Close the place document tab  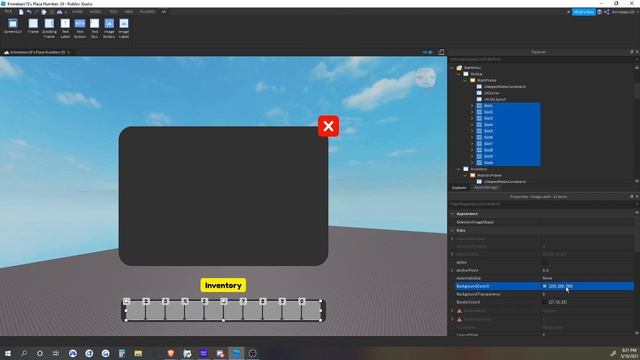(69, 52)
